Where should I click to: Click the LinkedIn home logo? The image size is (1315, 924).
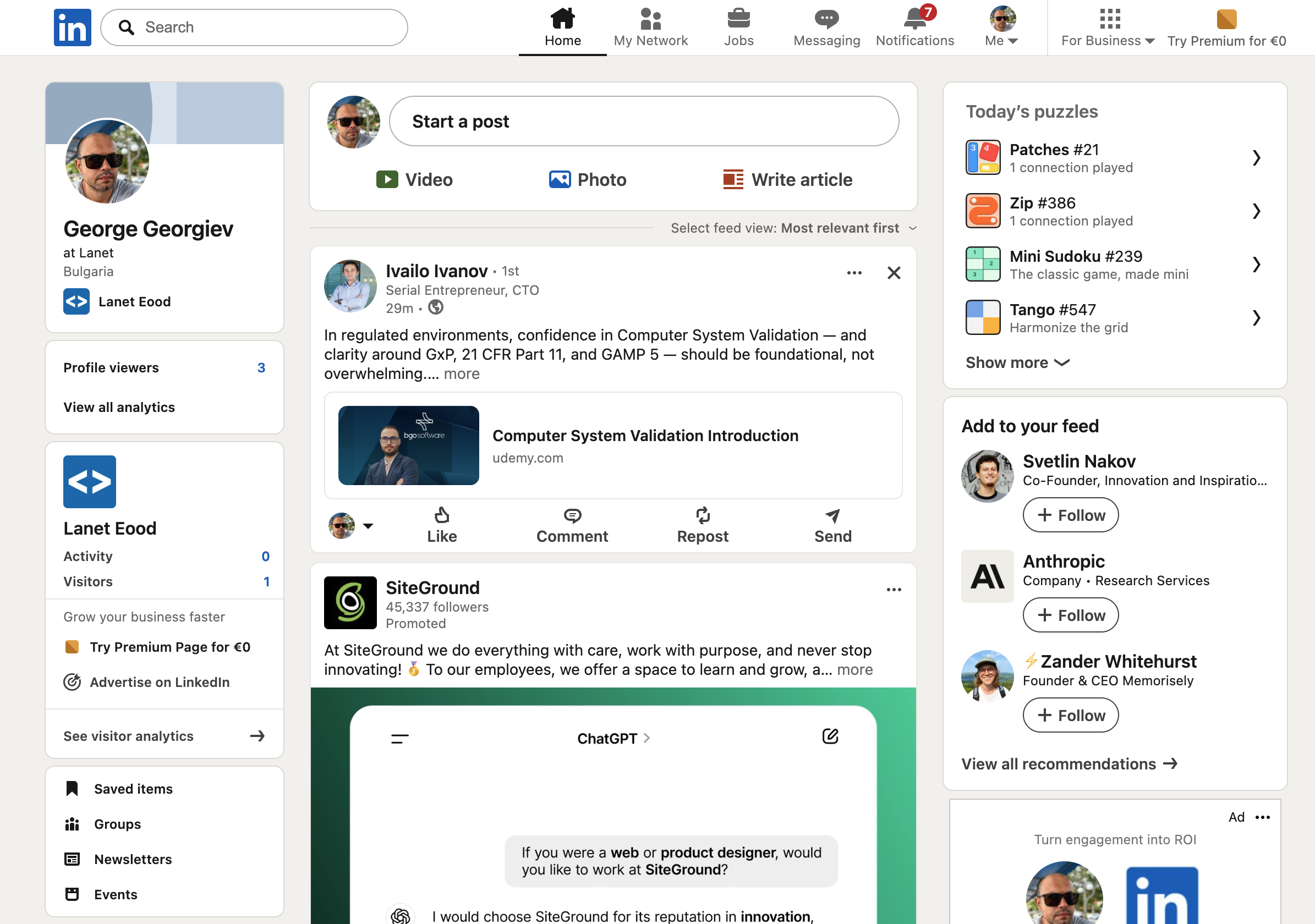click(72, 27)
